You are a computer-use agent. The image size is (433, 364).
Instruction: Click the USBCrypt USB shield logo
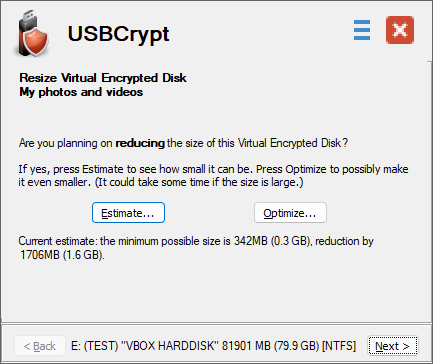coord(33,33)
